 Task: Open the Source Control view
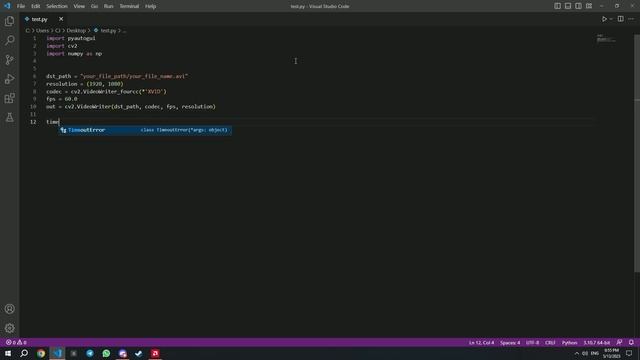point(9,60)
